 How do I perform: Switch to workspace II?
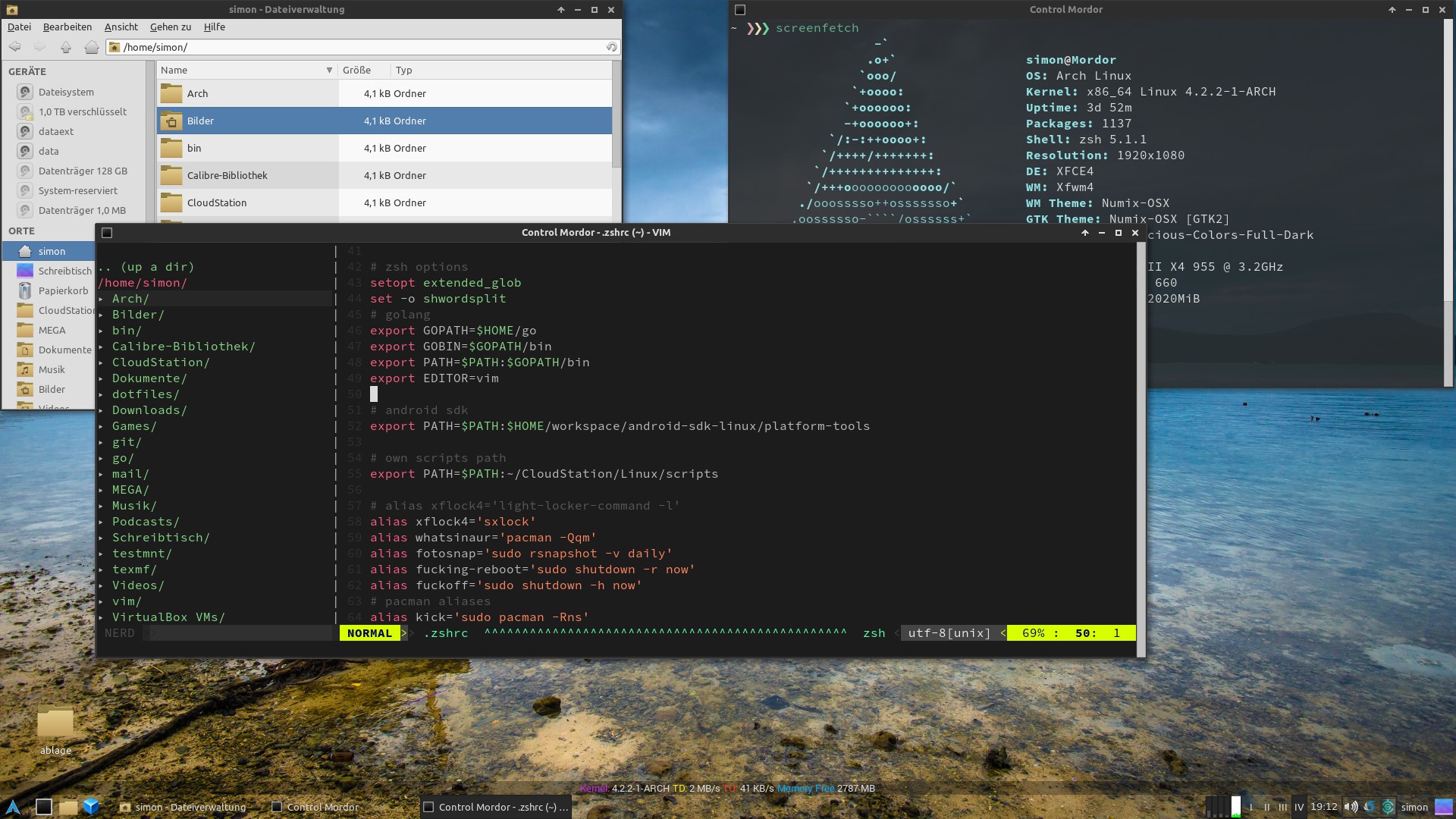pos(1266,807)
